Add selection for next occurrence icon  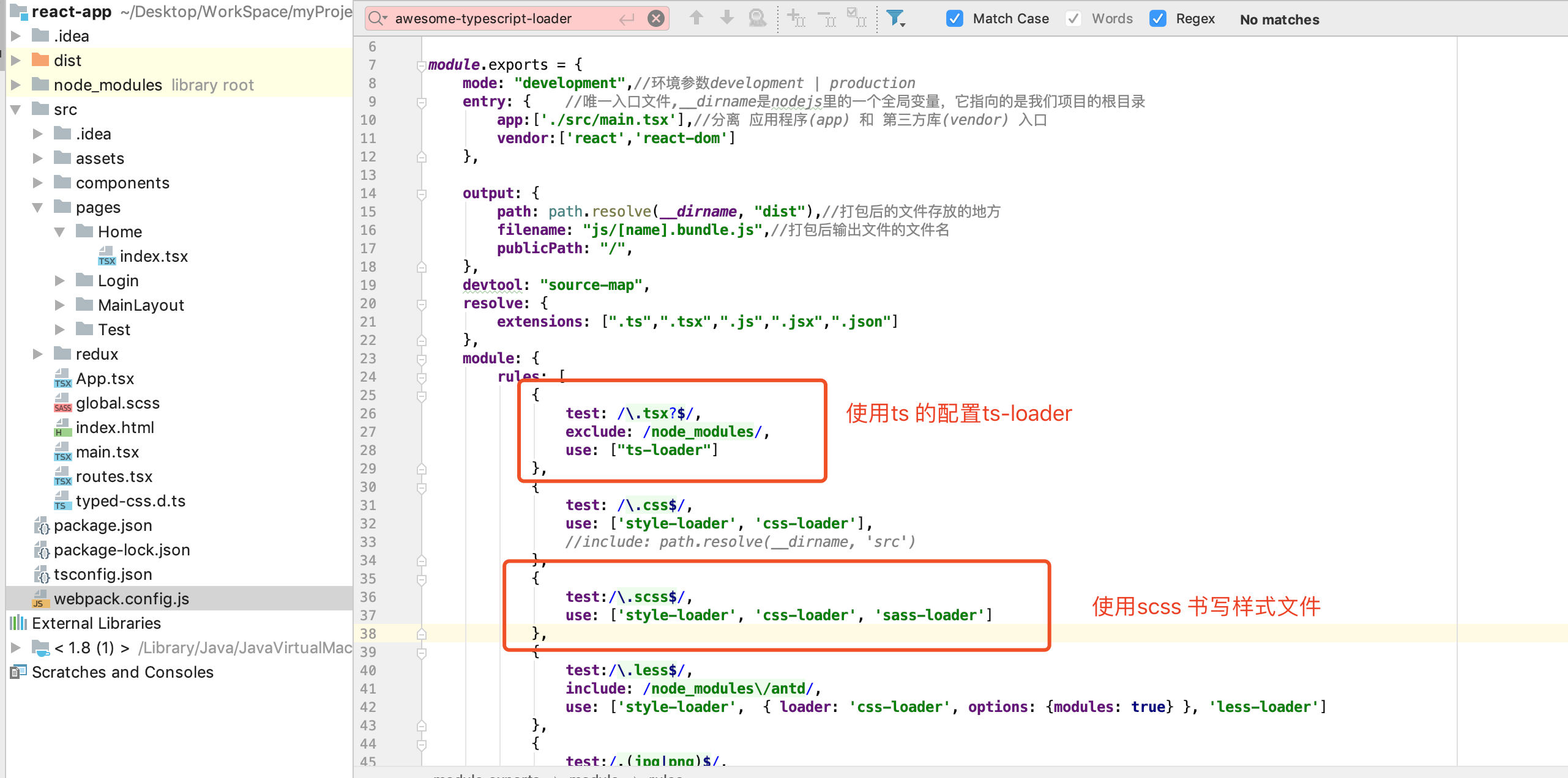tap(796, 18)
